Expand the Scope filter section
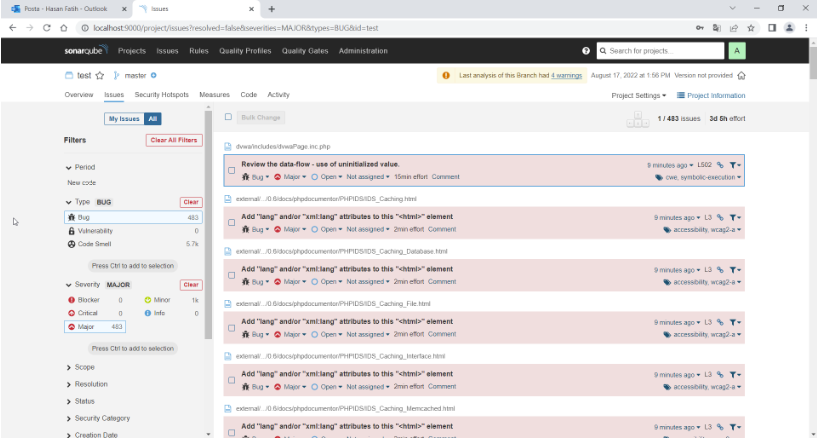 (x=84, y=367)
